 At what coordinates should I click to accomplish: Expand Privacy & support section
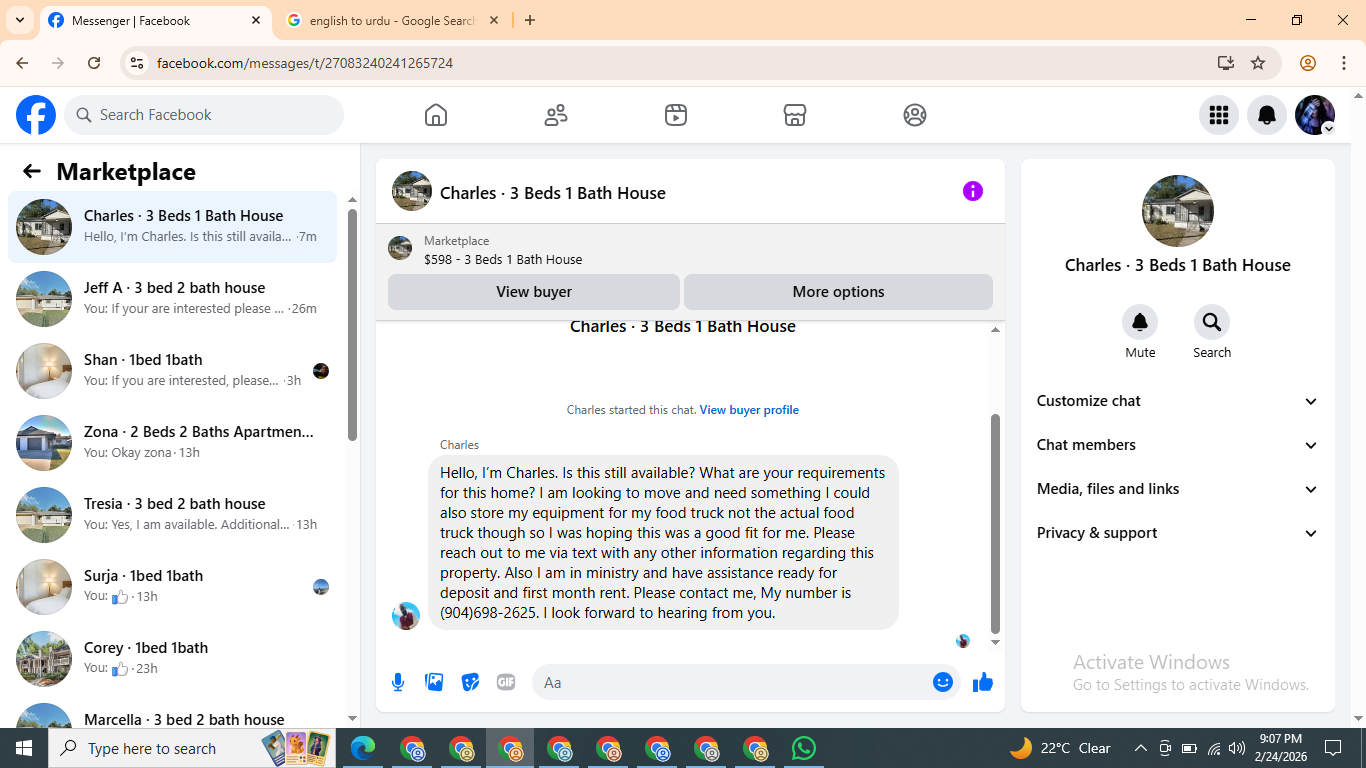point(1178,533)
